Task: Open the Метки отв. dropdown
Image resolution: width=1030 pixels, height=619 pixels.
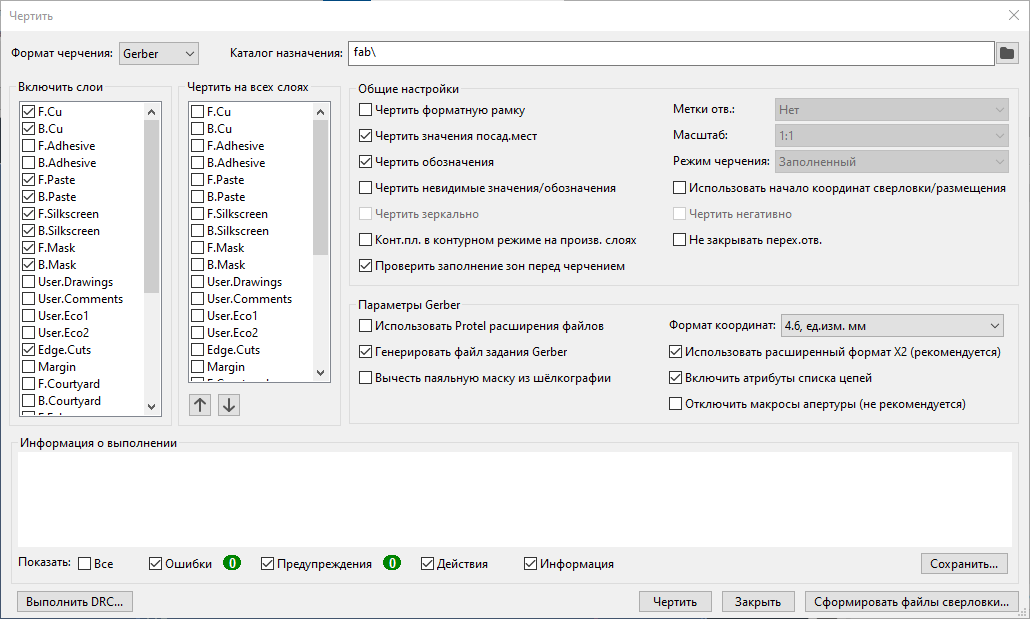Action: point(891,110)
